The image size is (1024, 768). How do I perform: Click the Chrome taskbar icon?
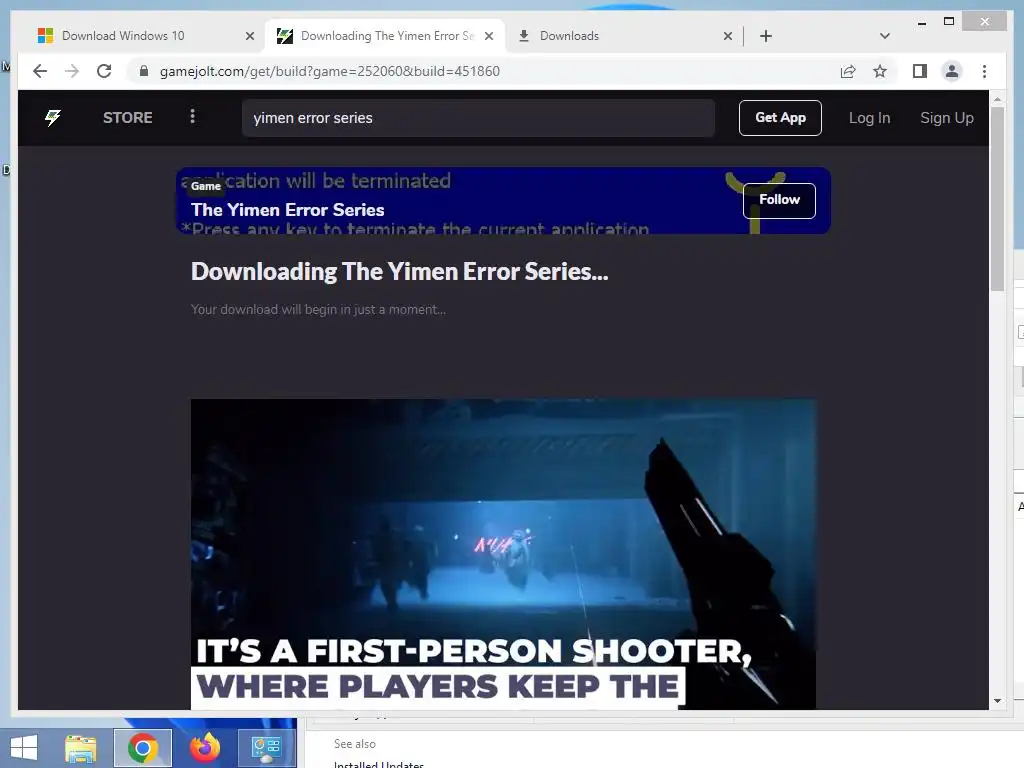(x=142, y=748)
